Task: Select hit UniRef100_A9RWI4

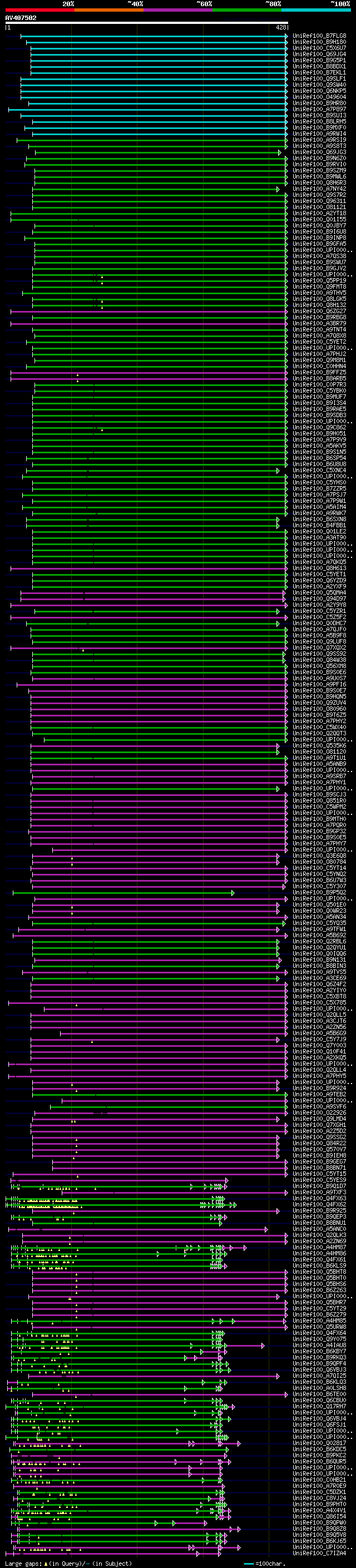Action: click(x=319, y=134)
